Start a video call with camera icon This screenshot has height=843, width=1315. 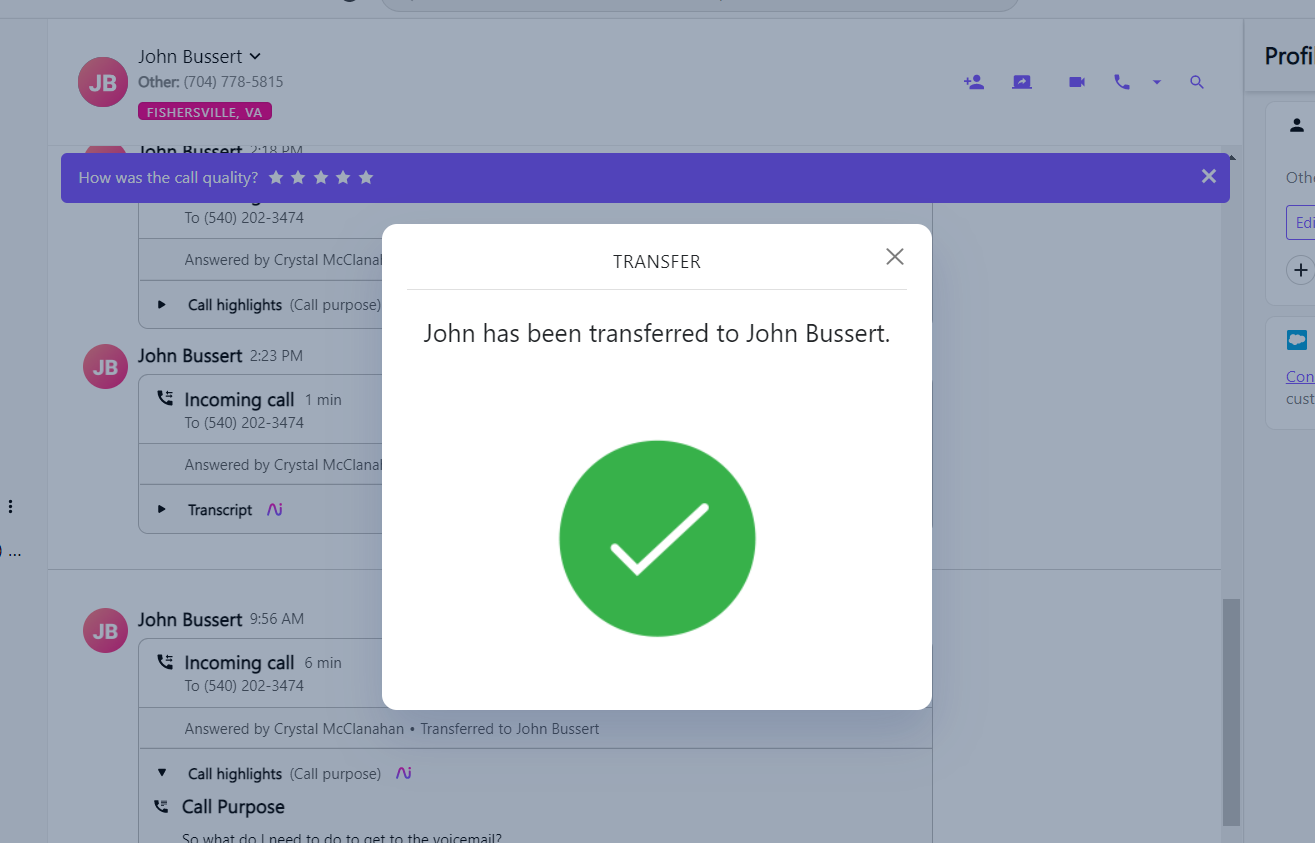[x=1076, y=82]
